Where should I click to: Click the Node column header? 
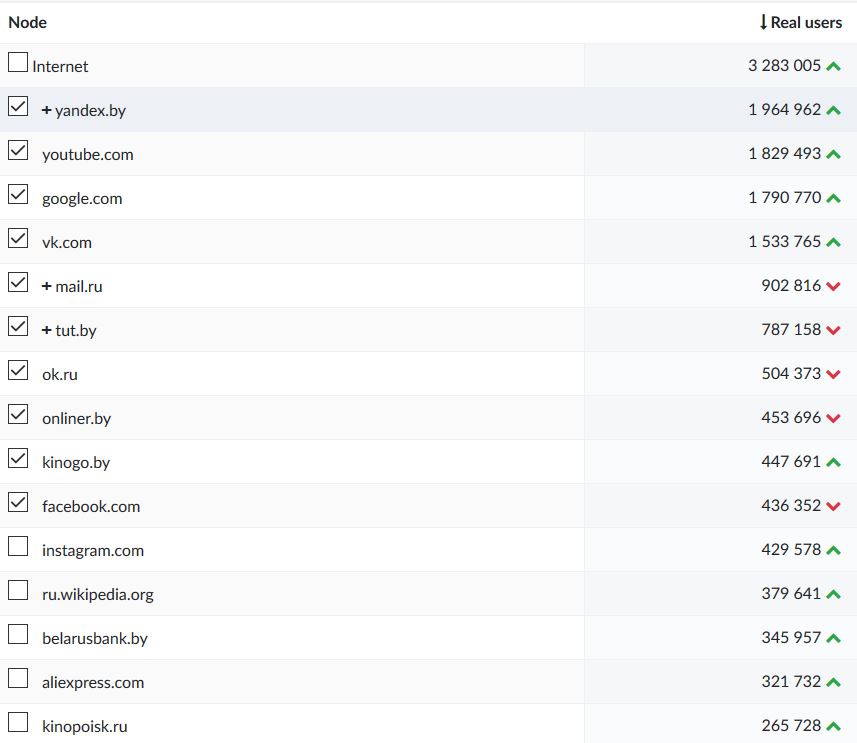click(28, 22)
